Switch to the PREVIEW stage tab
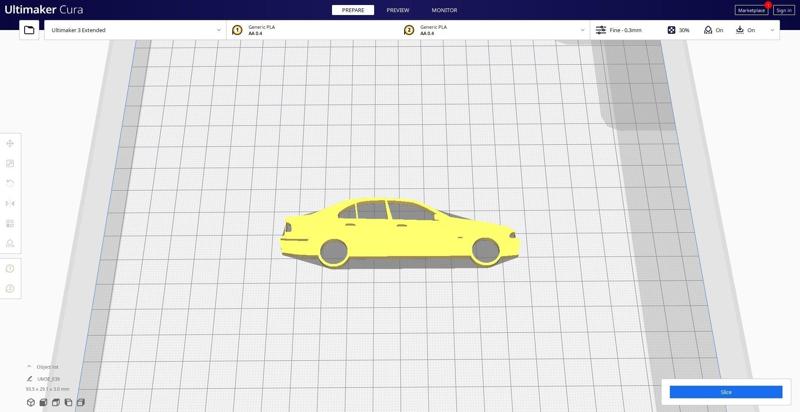Screen dimensions: 800x412 (397, 10)
